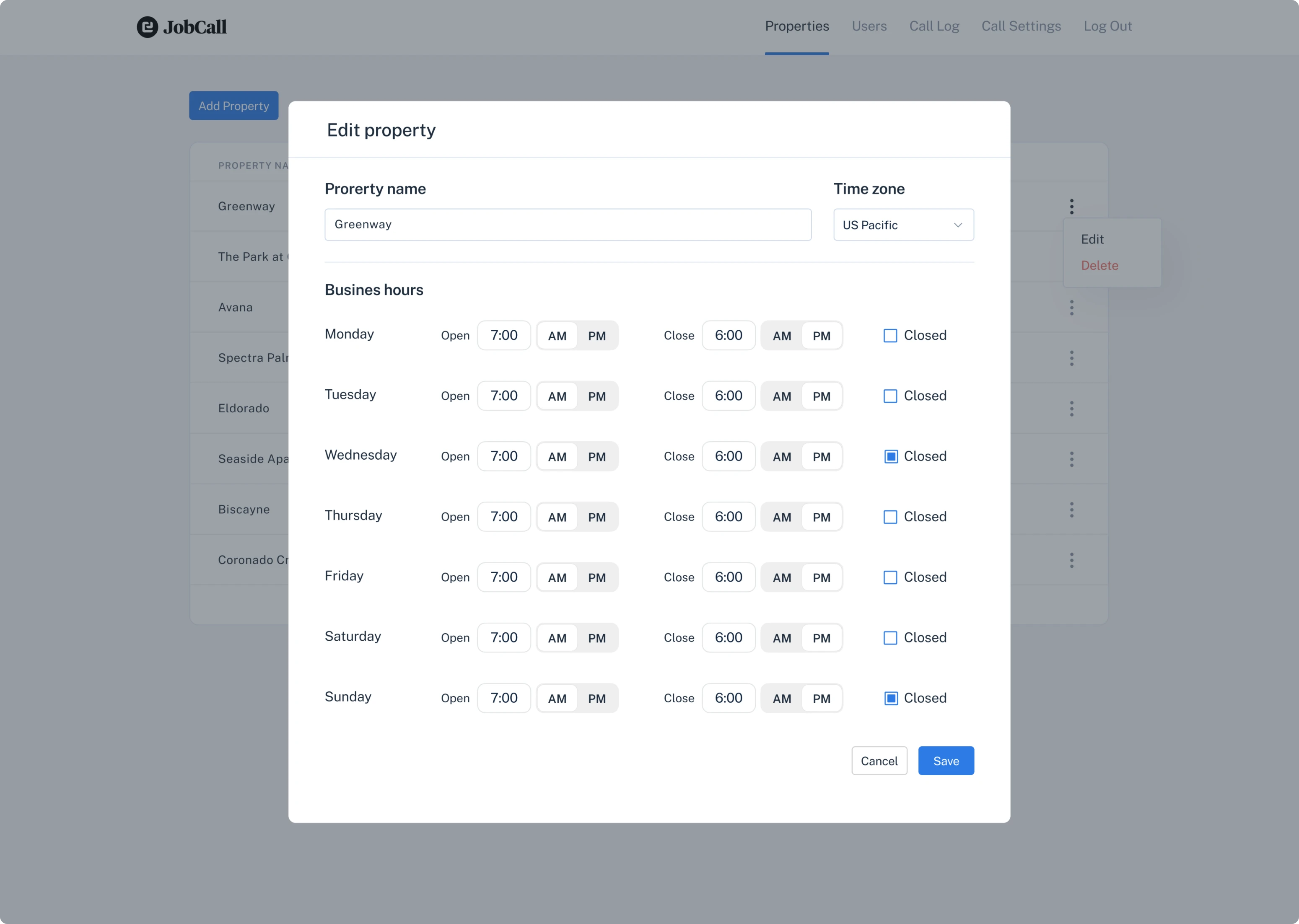Uncheck the Sunday Closed checkbox
The width and height of the screenshot is (1299, 924).
pos(890,698)
